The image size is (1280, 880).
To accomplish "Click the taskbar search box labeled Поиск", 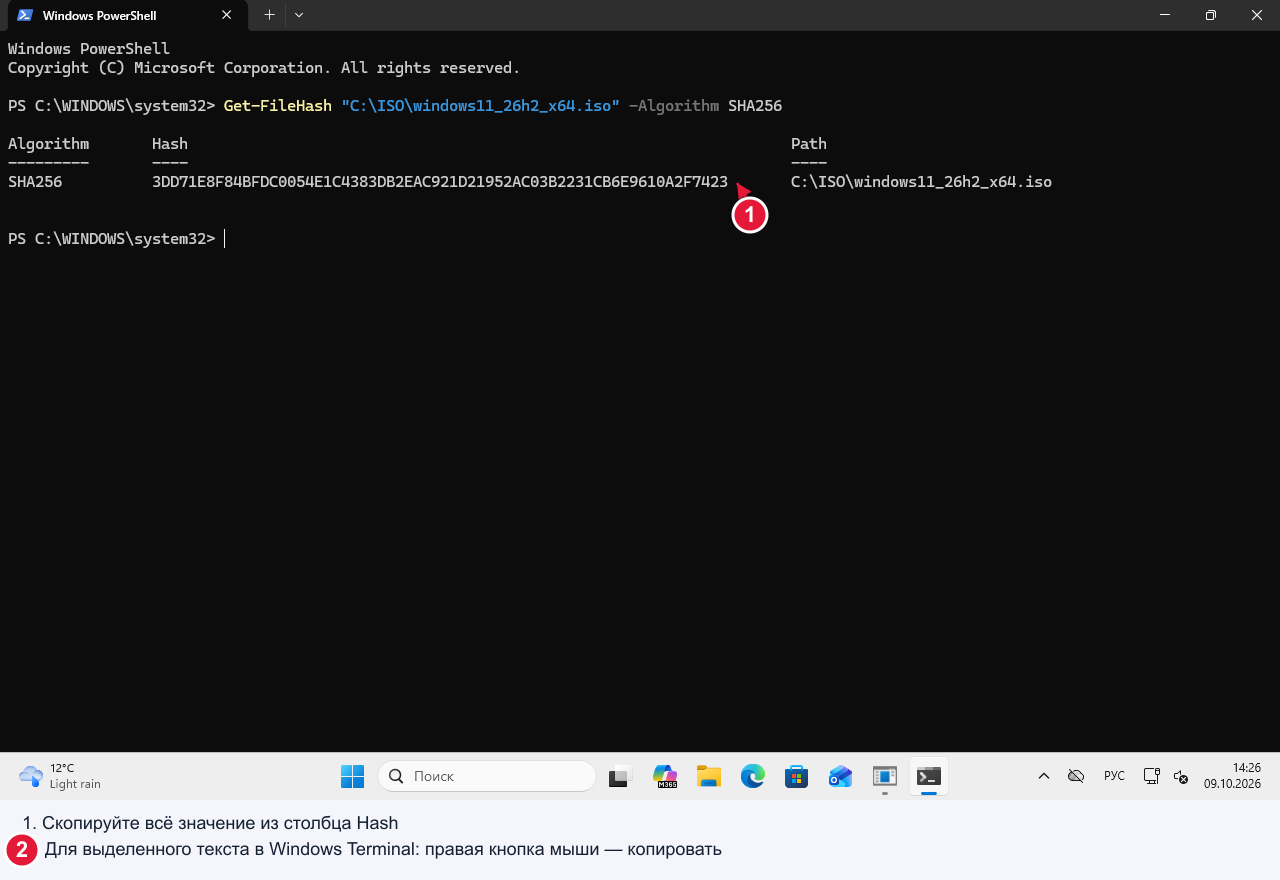I will pos(487,776).
